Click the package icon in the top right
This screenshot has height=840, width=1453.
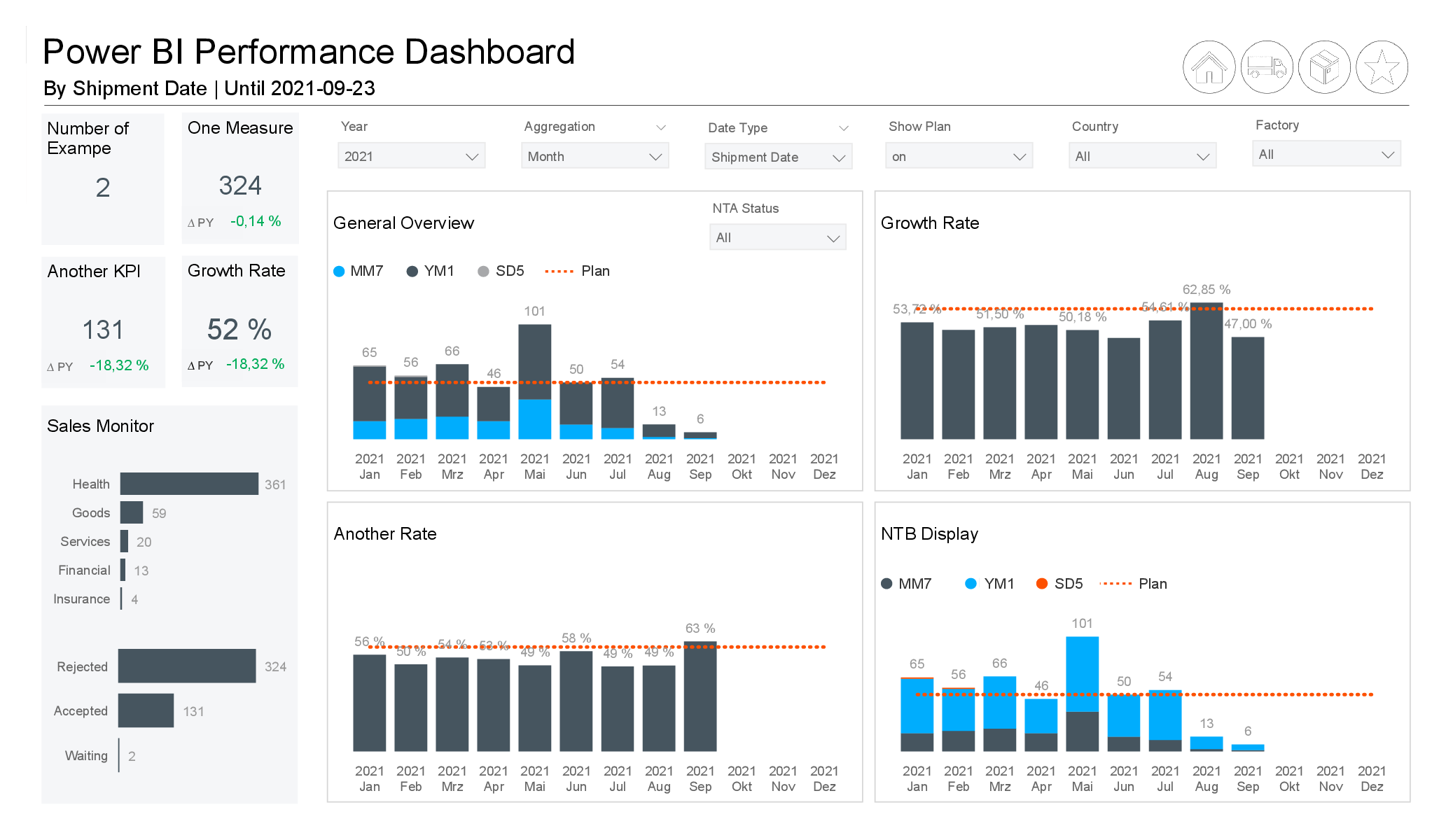tap(1324, 66)
